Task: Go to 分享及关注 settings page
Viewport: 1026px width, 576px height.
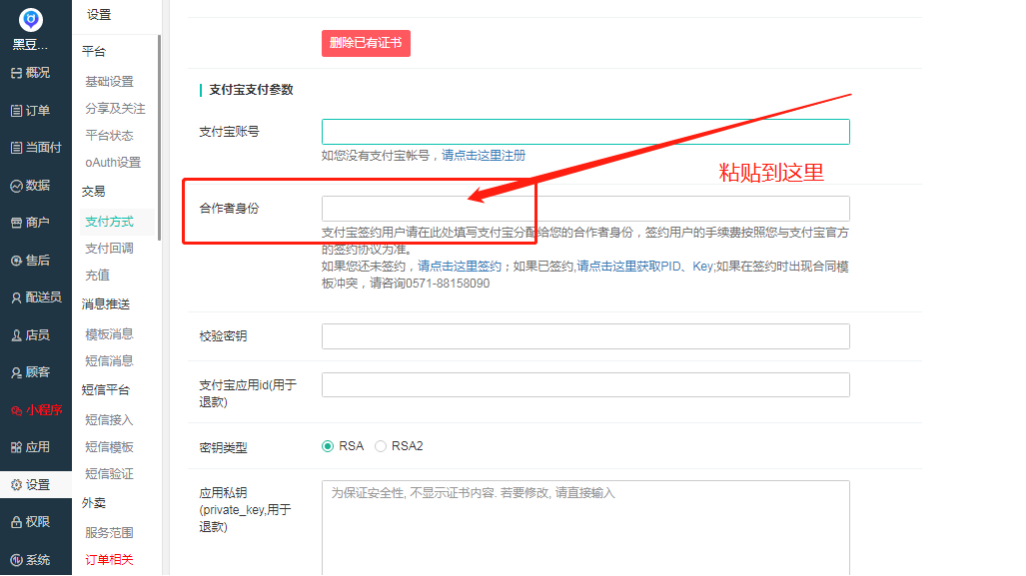Action: 115,109
